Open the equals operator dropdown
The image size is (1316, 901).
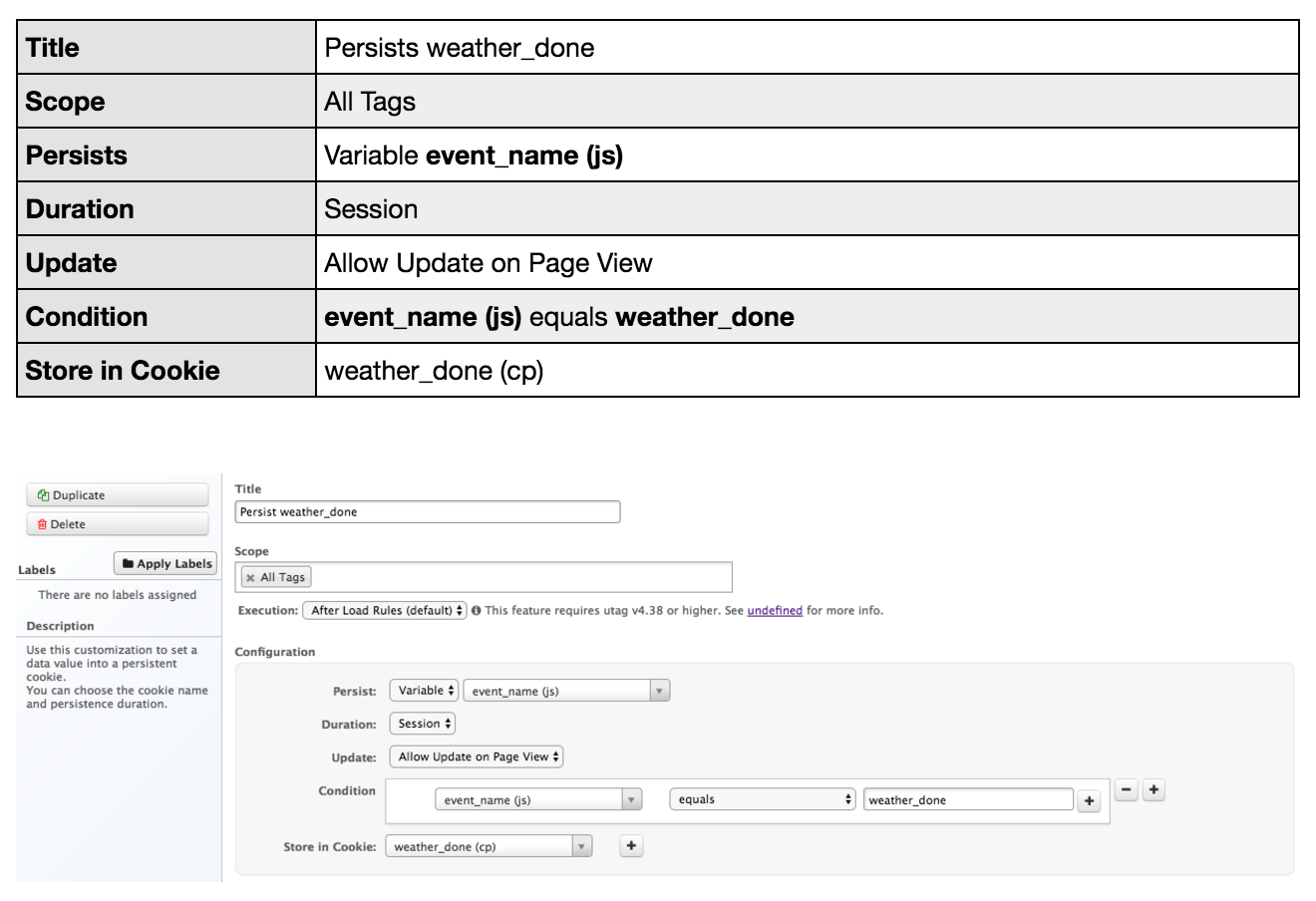click(762, 800)
